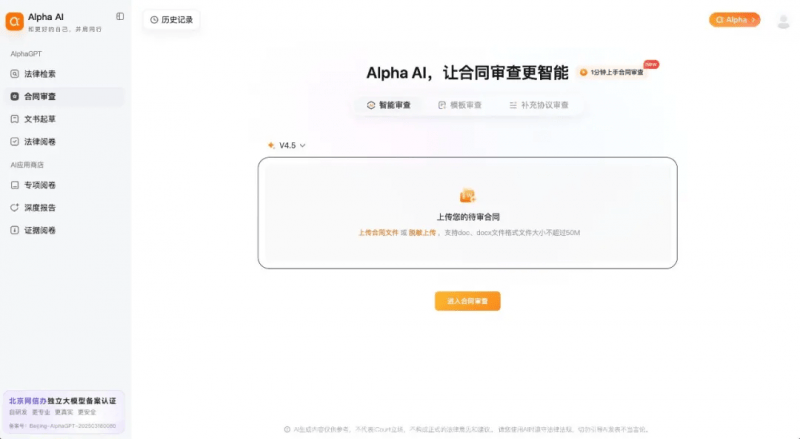Click the 北京网信办 certification banner
This screenshot has height=439, width=800.
click(x=64, y=412)
